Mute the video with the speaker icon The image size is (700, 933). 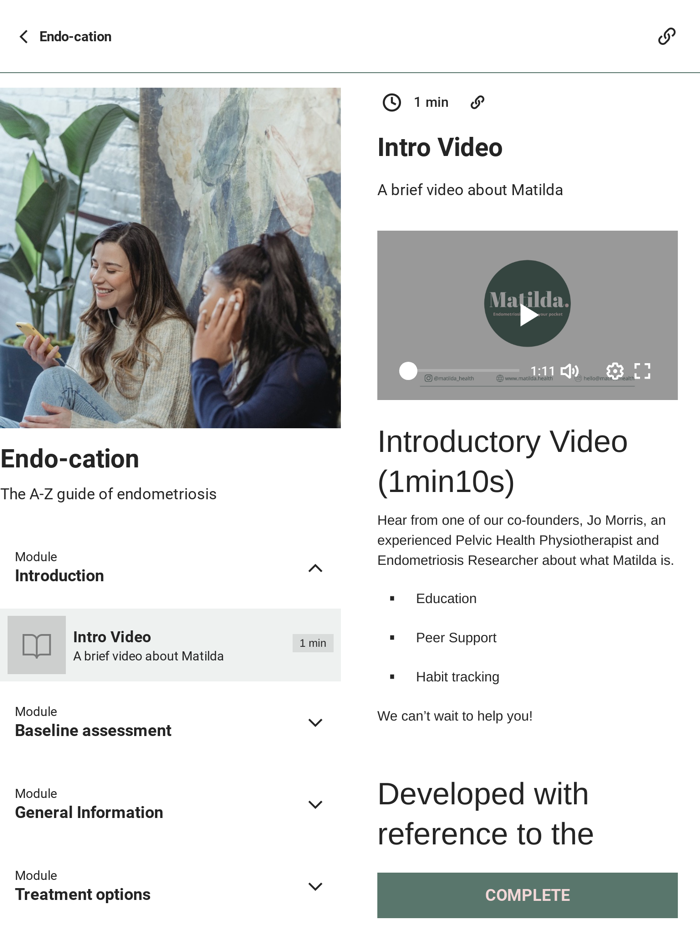[x=570, y=371]
